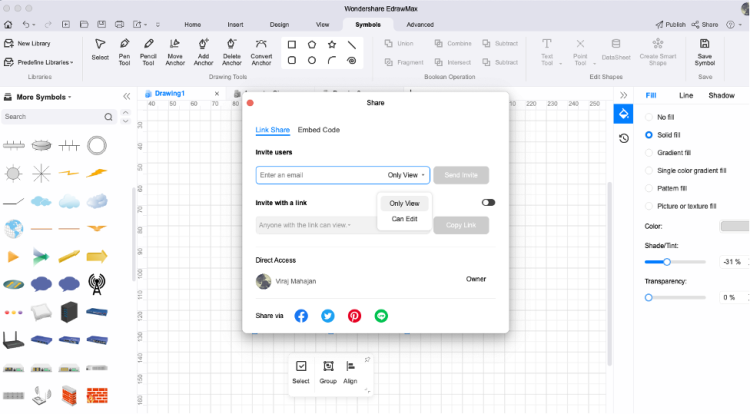
Task: Click the Copy Link button
Action: click(461, 225)
